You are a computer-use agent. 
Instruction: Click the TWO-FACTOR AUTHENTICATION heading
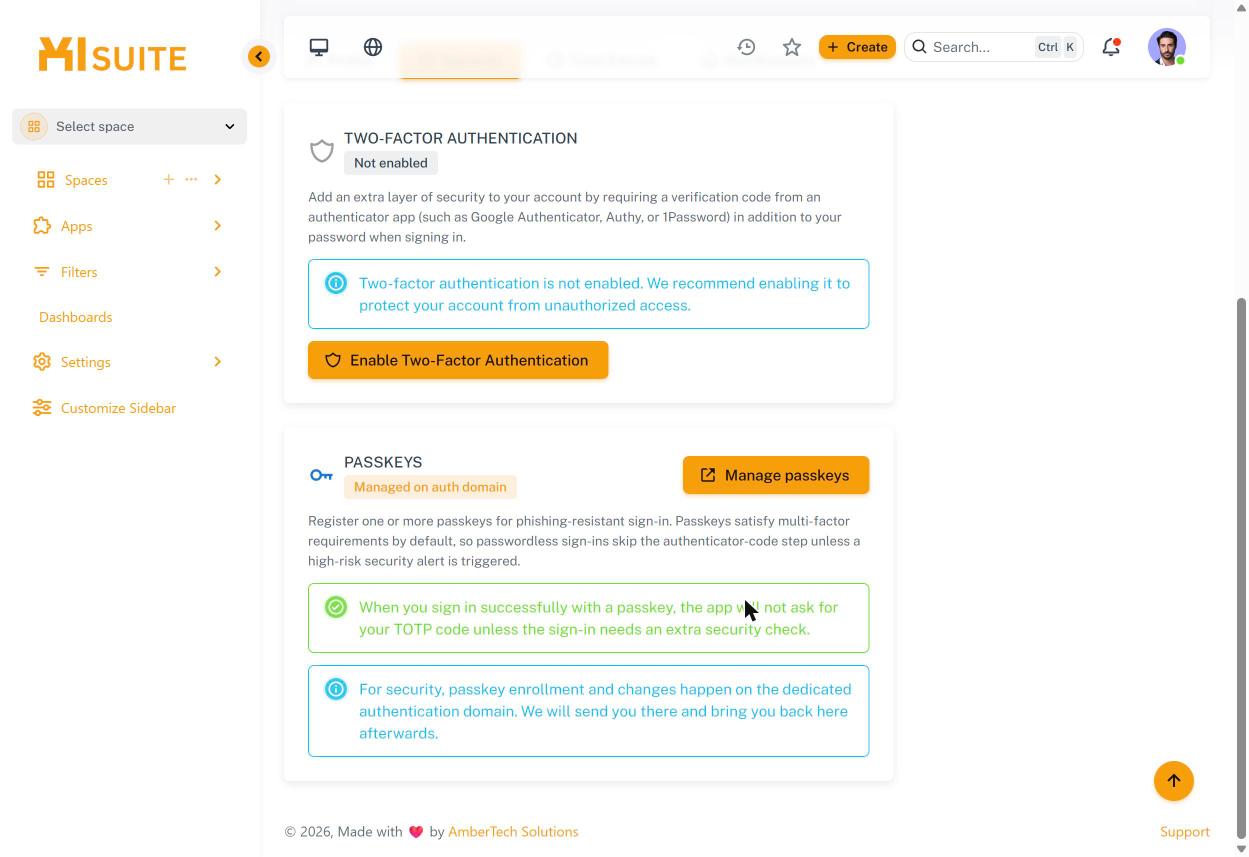(461, 138)
